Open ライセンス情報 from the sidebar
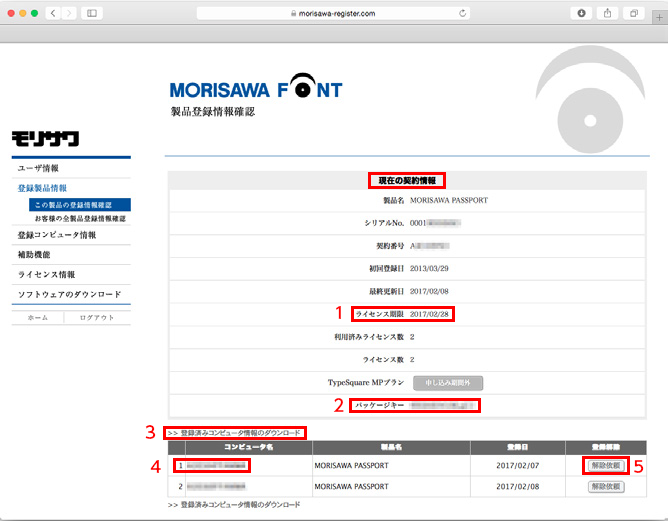 [x=46, y=274]
